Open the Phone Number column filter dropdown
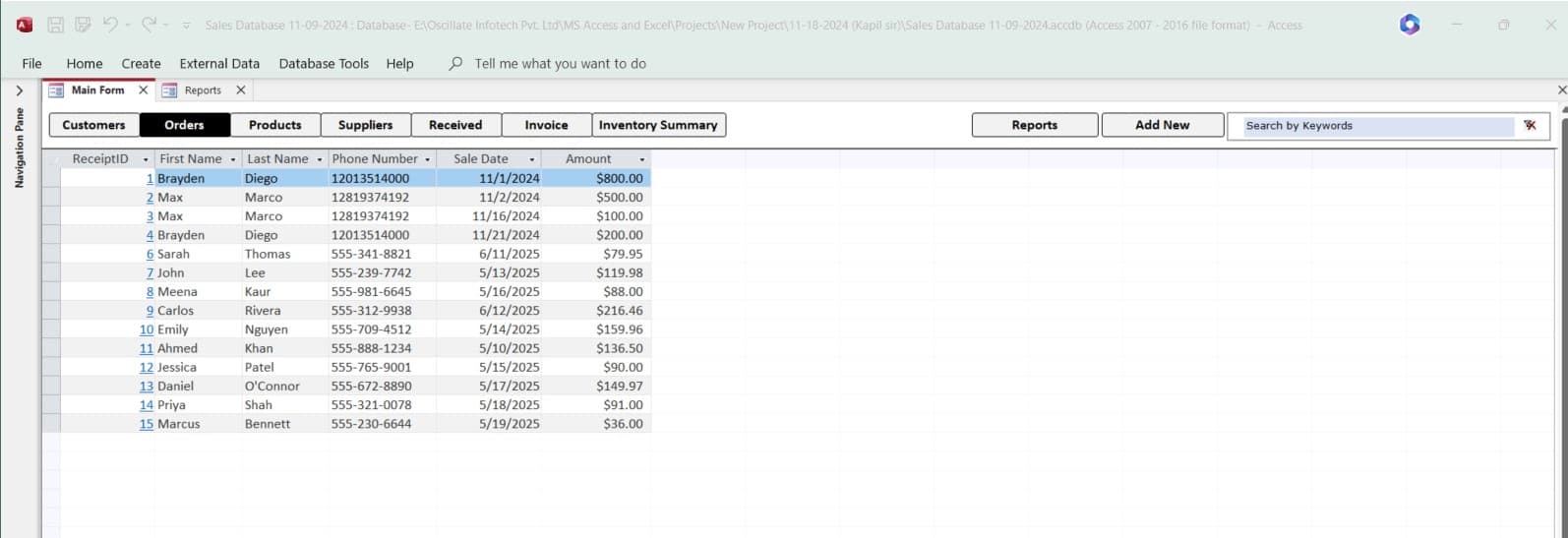The width and height of the screenshot is (1568, 538). (x=427, y=159)
